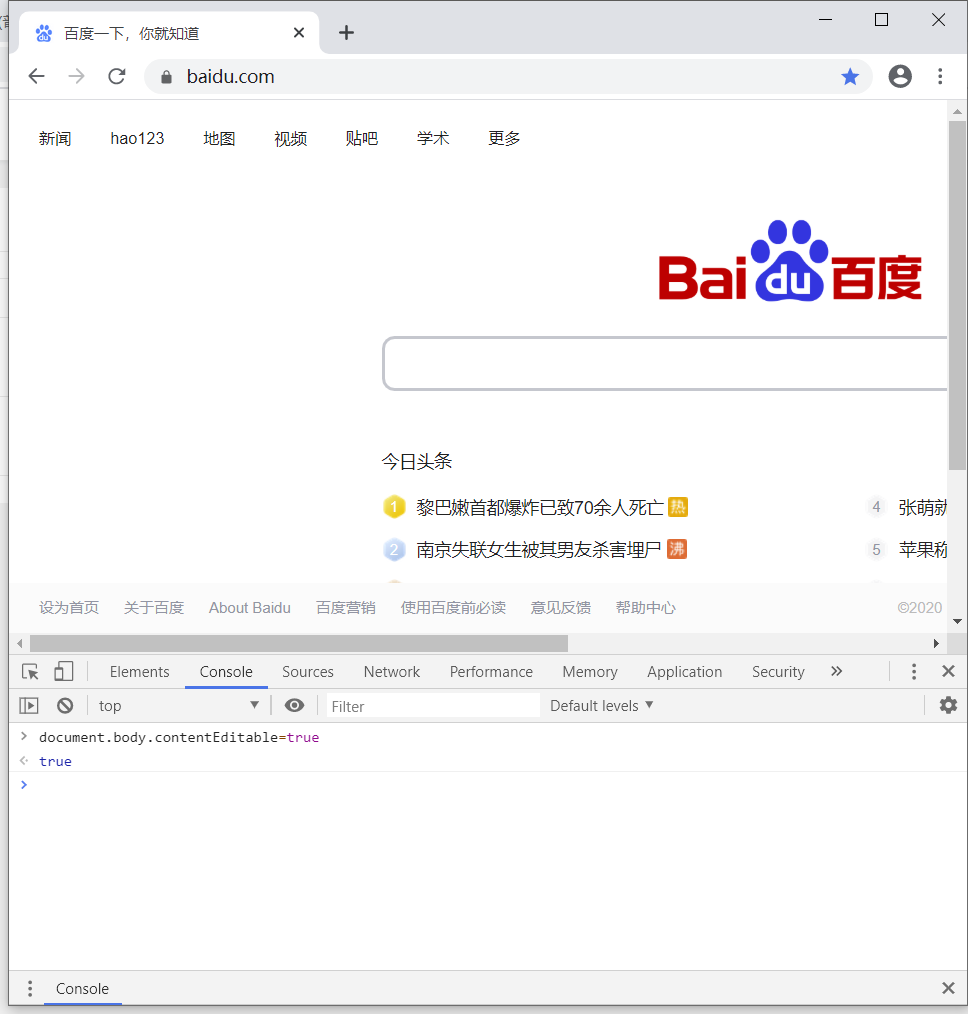This screenshot has width=968, height=1014.
Task: Open the Default levels dropdown
Action: point(600,705)
